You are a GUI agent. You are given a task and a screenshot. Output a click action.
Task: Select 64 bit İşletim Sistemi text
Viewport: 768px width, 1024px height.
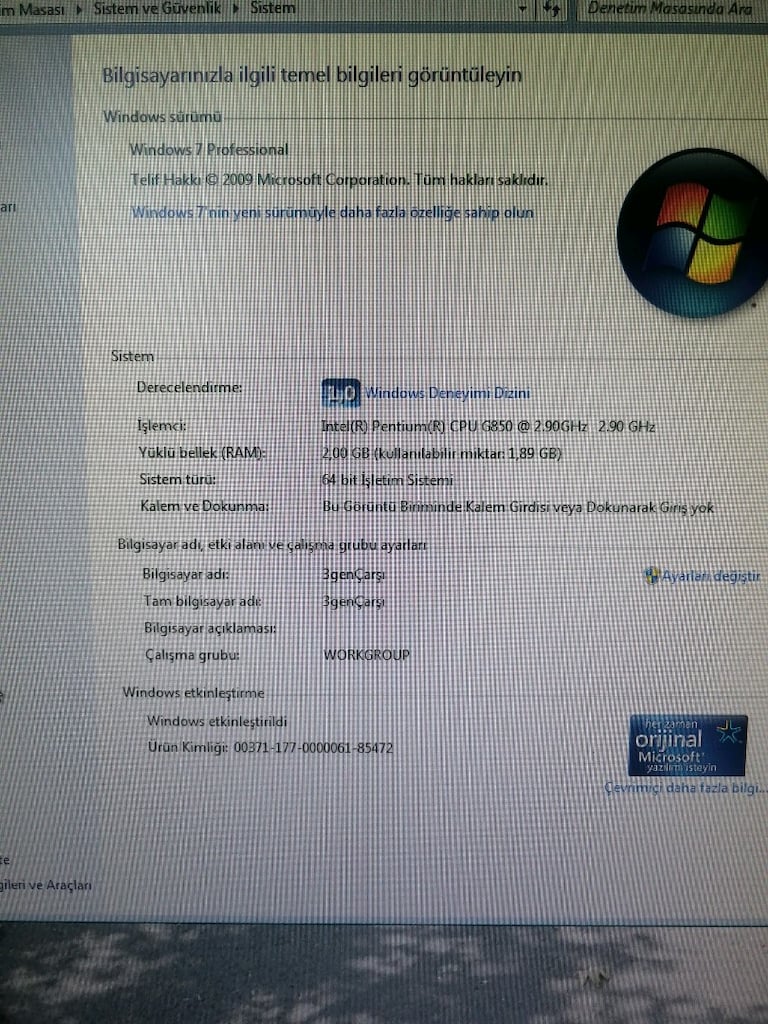pos(387,480)
